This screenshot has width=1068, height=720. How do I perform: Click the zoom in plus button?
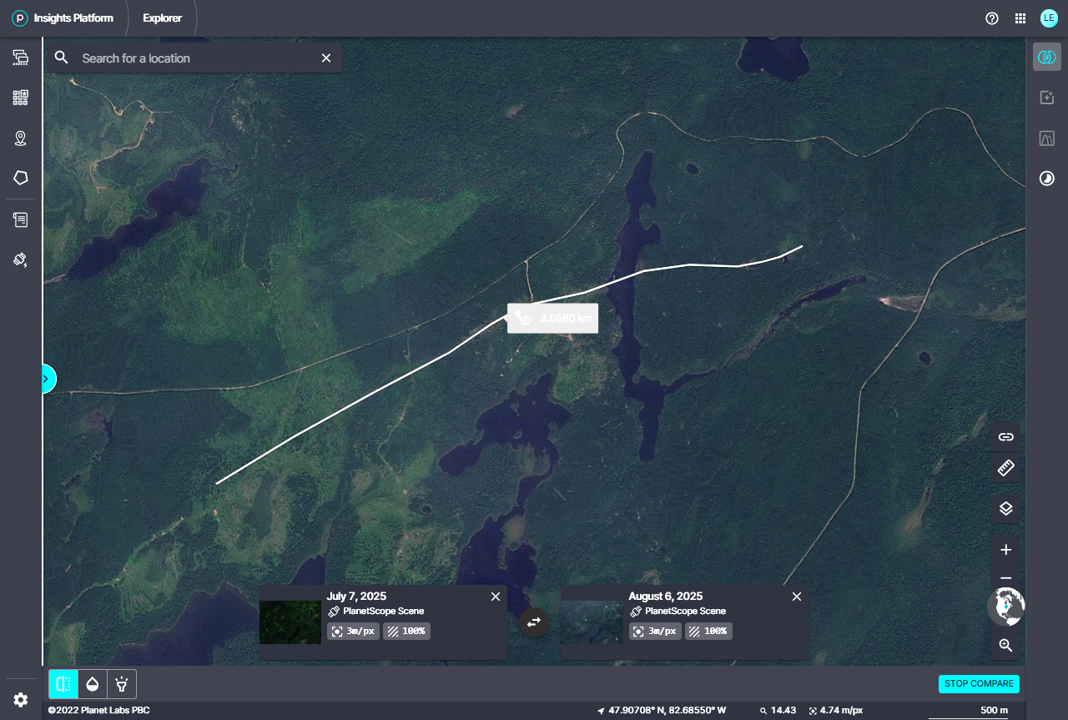[x=1006, y=550]
